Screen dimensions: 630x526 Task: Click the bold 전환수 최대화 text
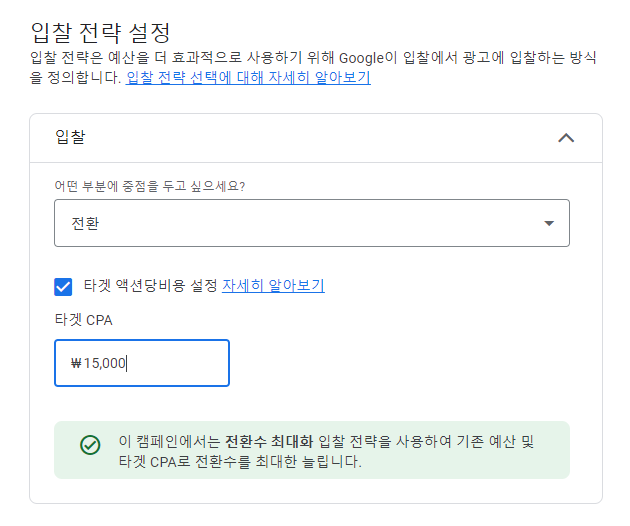[x=269, y=441]
